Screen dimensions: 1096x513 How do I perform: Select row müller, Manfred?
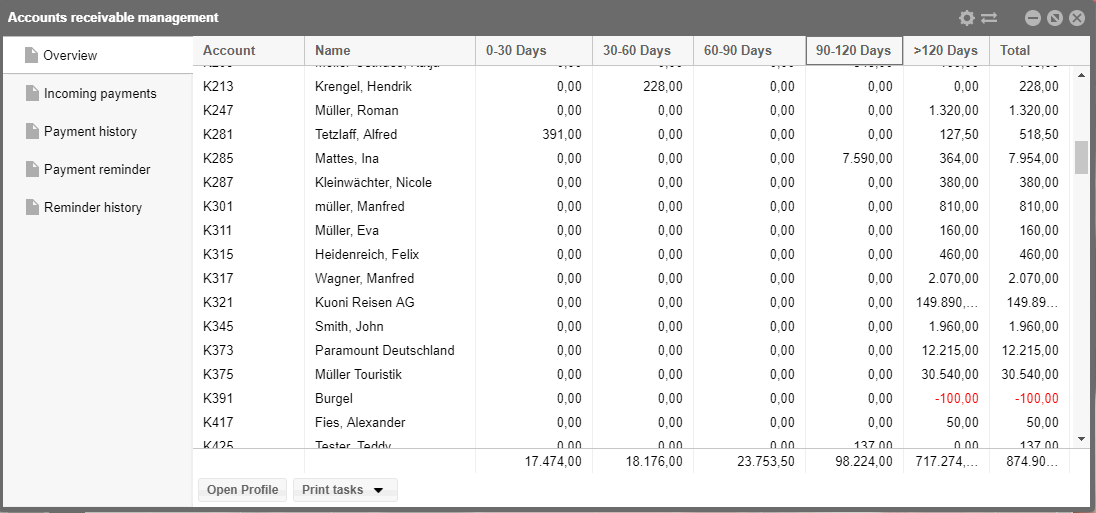tap(631, 206)
